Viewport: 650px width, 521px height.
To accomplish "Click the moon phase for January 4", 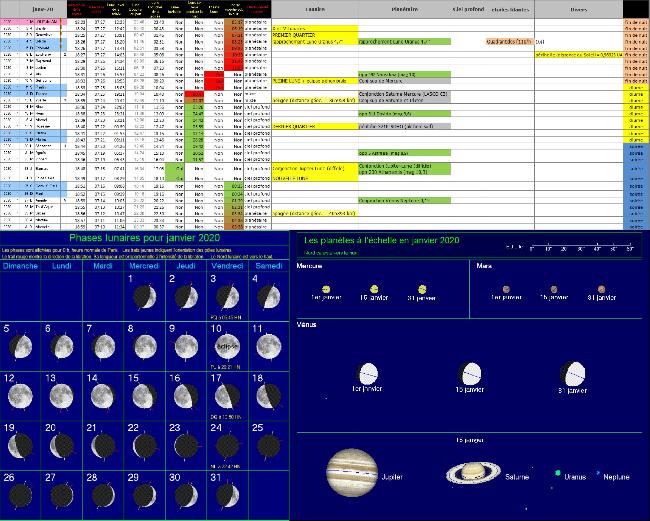I will pyautogui.click(x=269, y=297).
